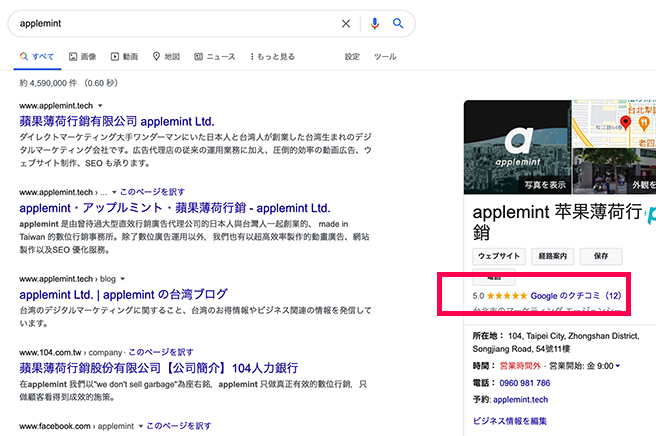
Task: Click the result count 約 4,590,000 件 text
Action: coord(48,83)
